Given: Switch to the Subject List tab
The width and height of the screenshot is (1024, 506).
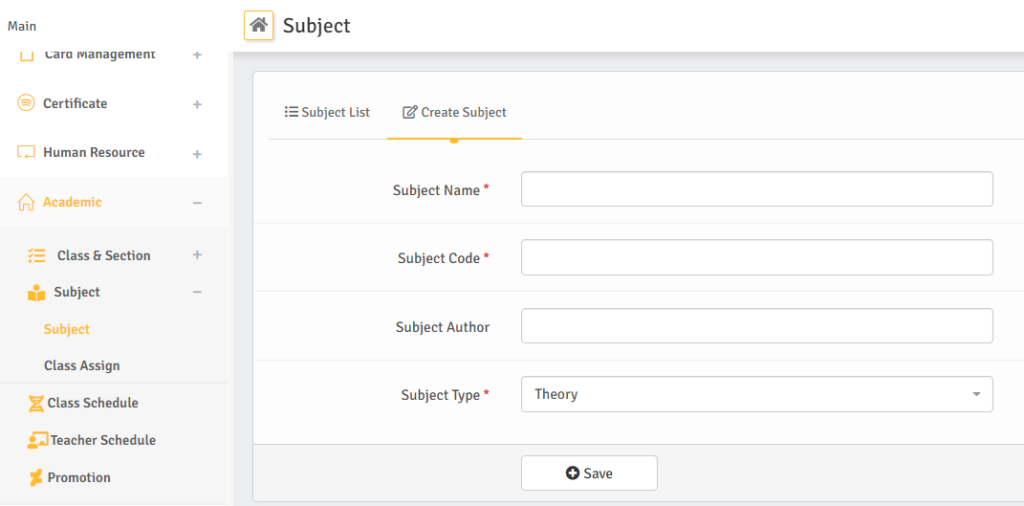Looking at the screenshot, I should click(327, 112).
